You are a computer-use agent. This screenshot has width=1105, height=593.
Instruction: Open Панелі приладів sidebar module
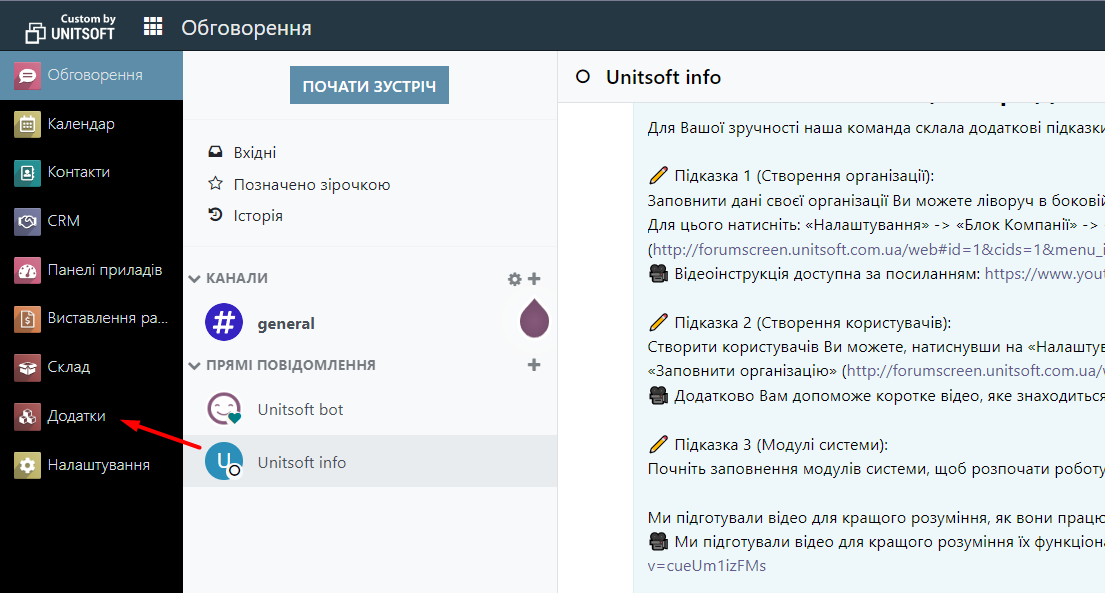[x=91, y=270]
